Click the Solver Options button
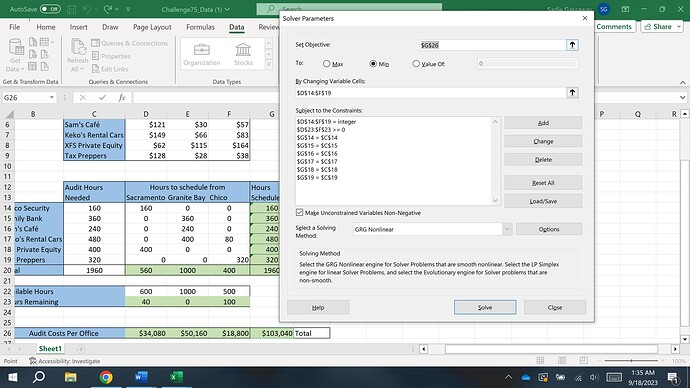 [549, 229]
